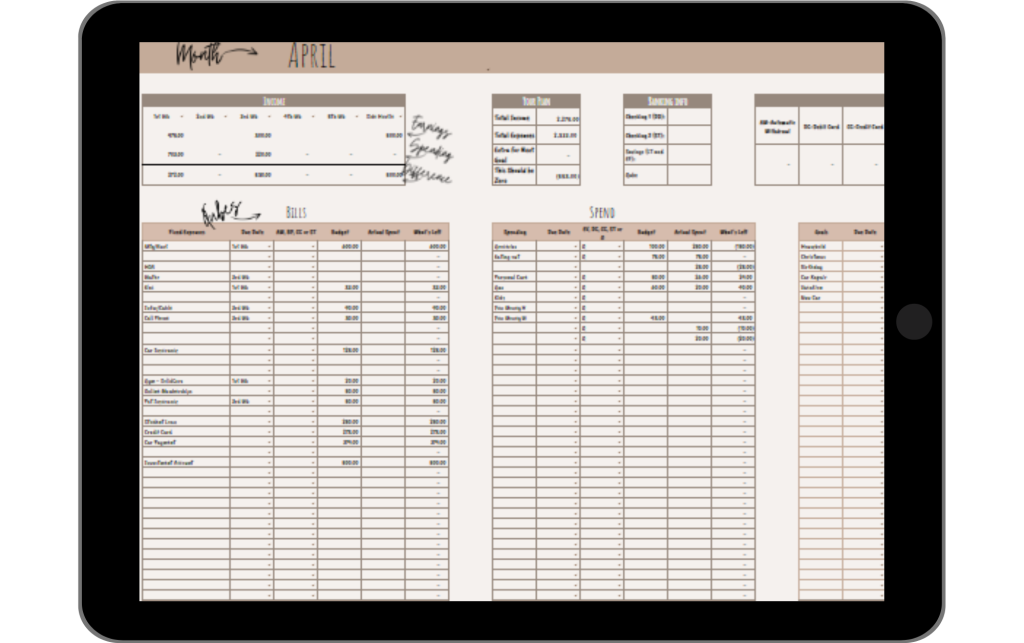Viewport: 1024px width, 643px height.
Task: Click the April month title cell
Action: (311, 57)
